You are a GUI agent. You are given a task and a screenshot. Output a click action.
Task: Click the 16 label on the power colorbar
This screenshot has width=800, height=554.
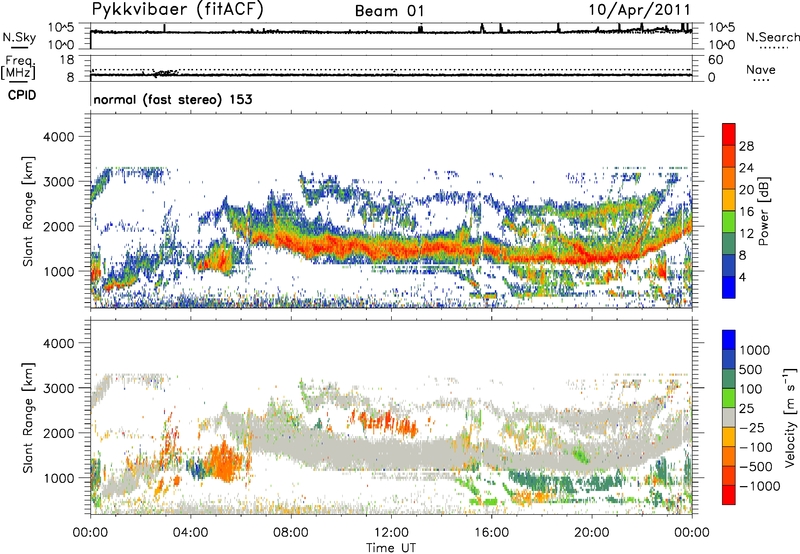click(746, 212)
